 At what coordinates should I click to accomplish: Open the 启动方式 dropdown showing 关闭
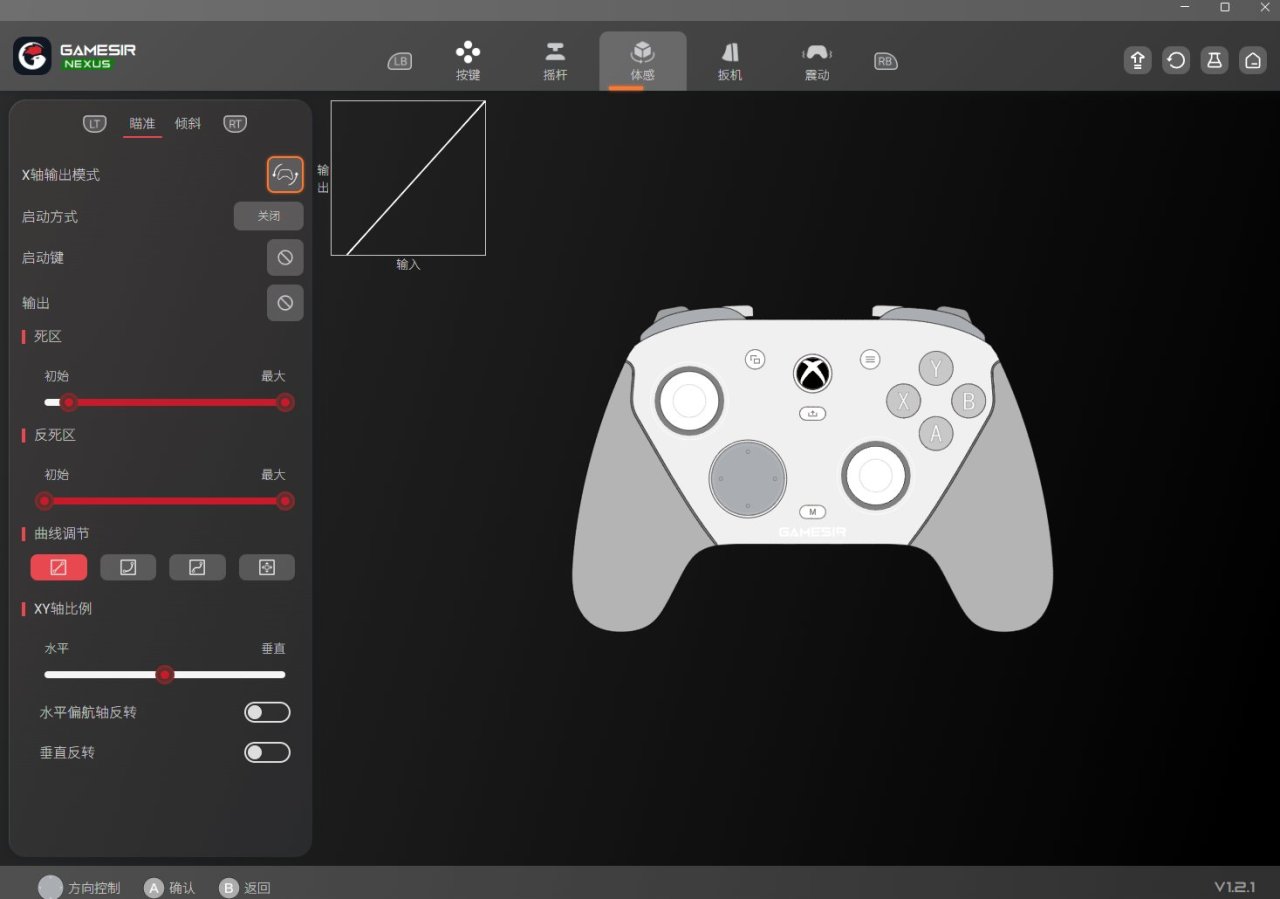(268, 216)
